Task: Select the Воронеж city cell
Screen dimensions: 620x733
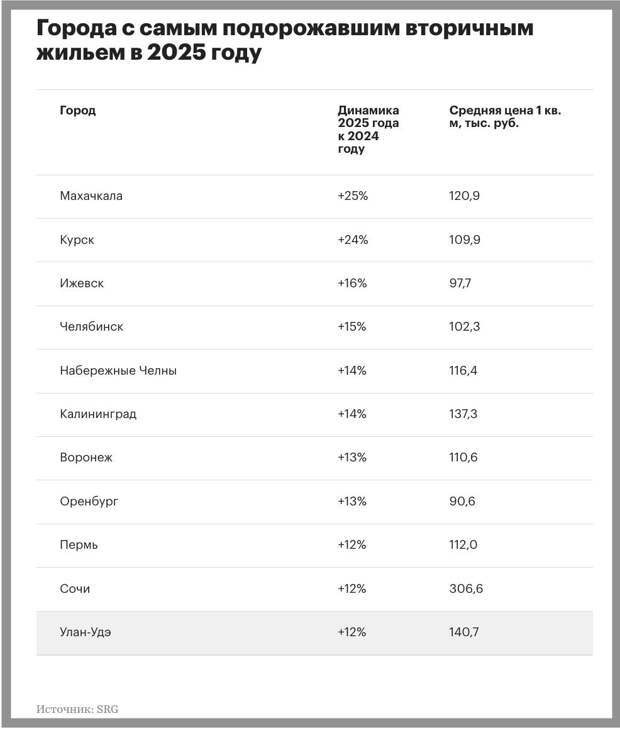Action: point(86,458)
